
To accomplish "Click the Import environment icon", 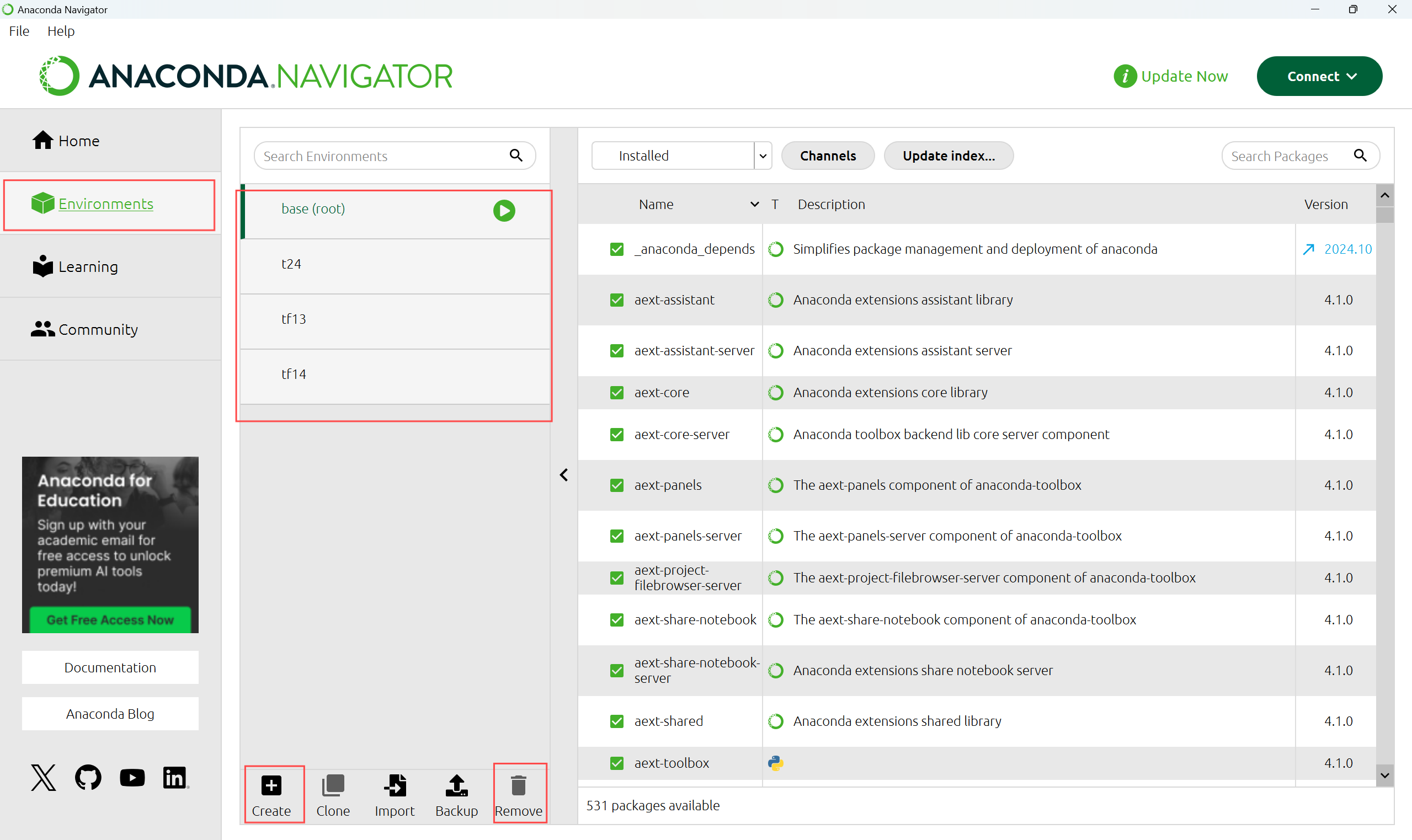I will click(395, 785).
